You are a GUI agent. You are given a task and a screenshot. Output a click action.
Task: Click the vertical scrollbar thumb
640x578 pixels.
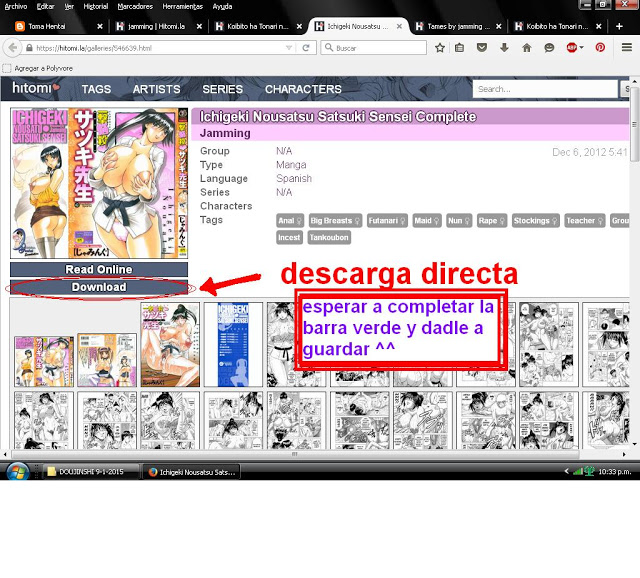click(634, 124)
